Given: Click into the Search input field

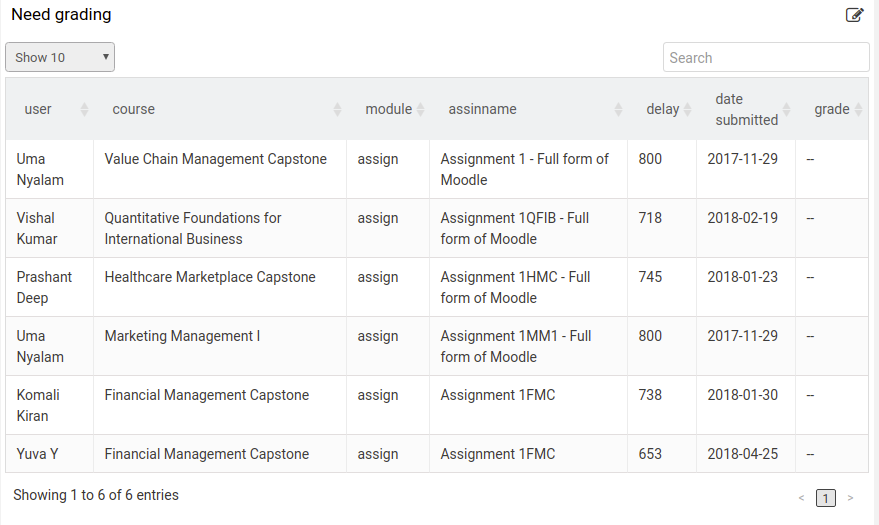Looking at the screenshot, I should tap(766, 57).
